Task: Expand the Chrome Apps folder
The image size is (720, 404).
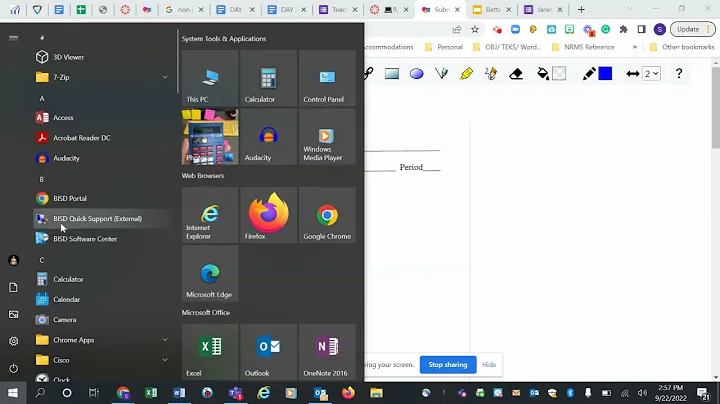Action: [x=102, y=340]
